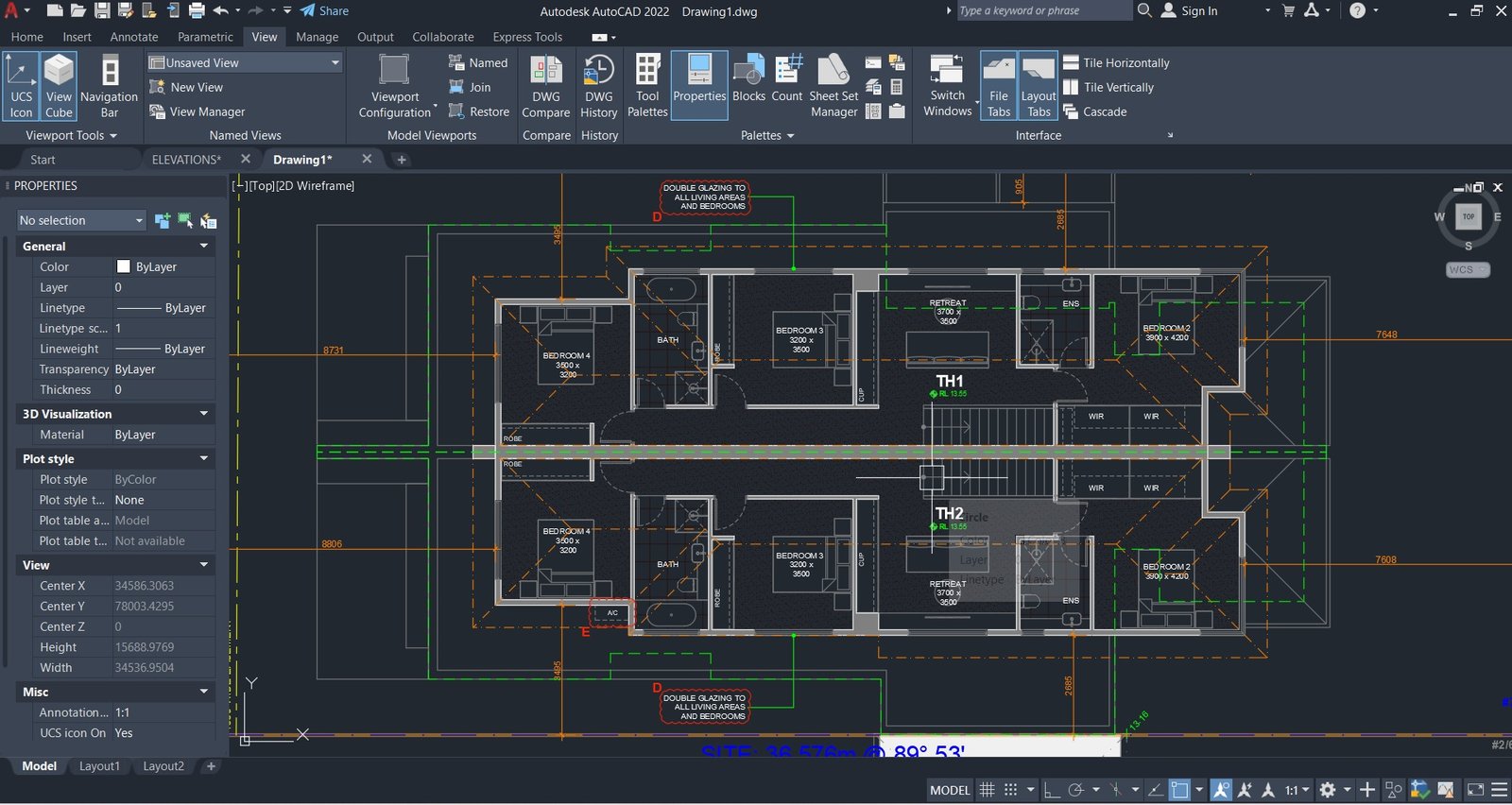1512x805 pixels.
Task: Click the New View button
Action: click(186, 87)
